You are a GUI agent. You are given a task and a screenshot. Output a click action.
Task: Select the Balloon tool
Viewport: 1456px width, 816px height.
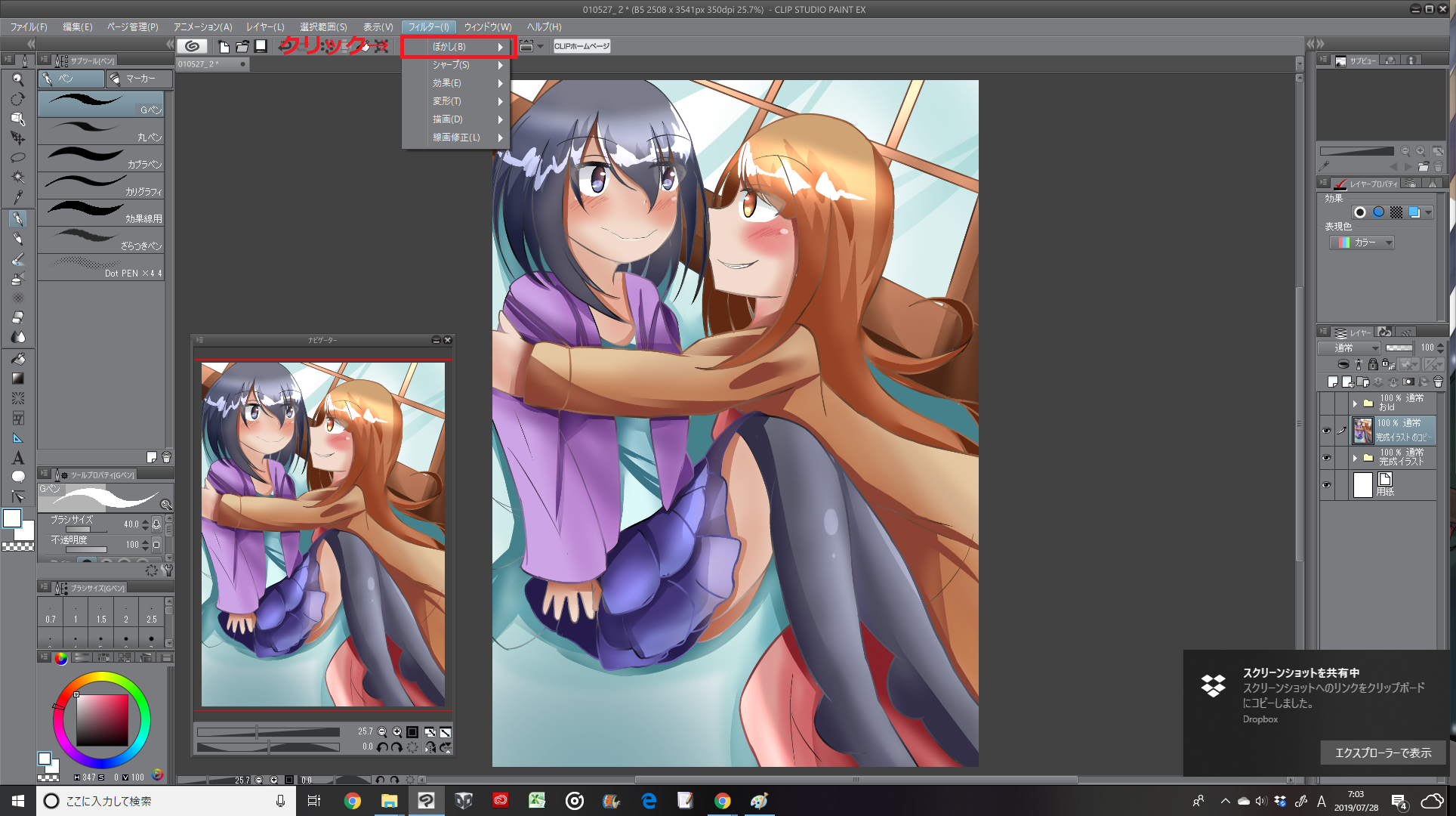18,477
